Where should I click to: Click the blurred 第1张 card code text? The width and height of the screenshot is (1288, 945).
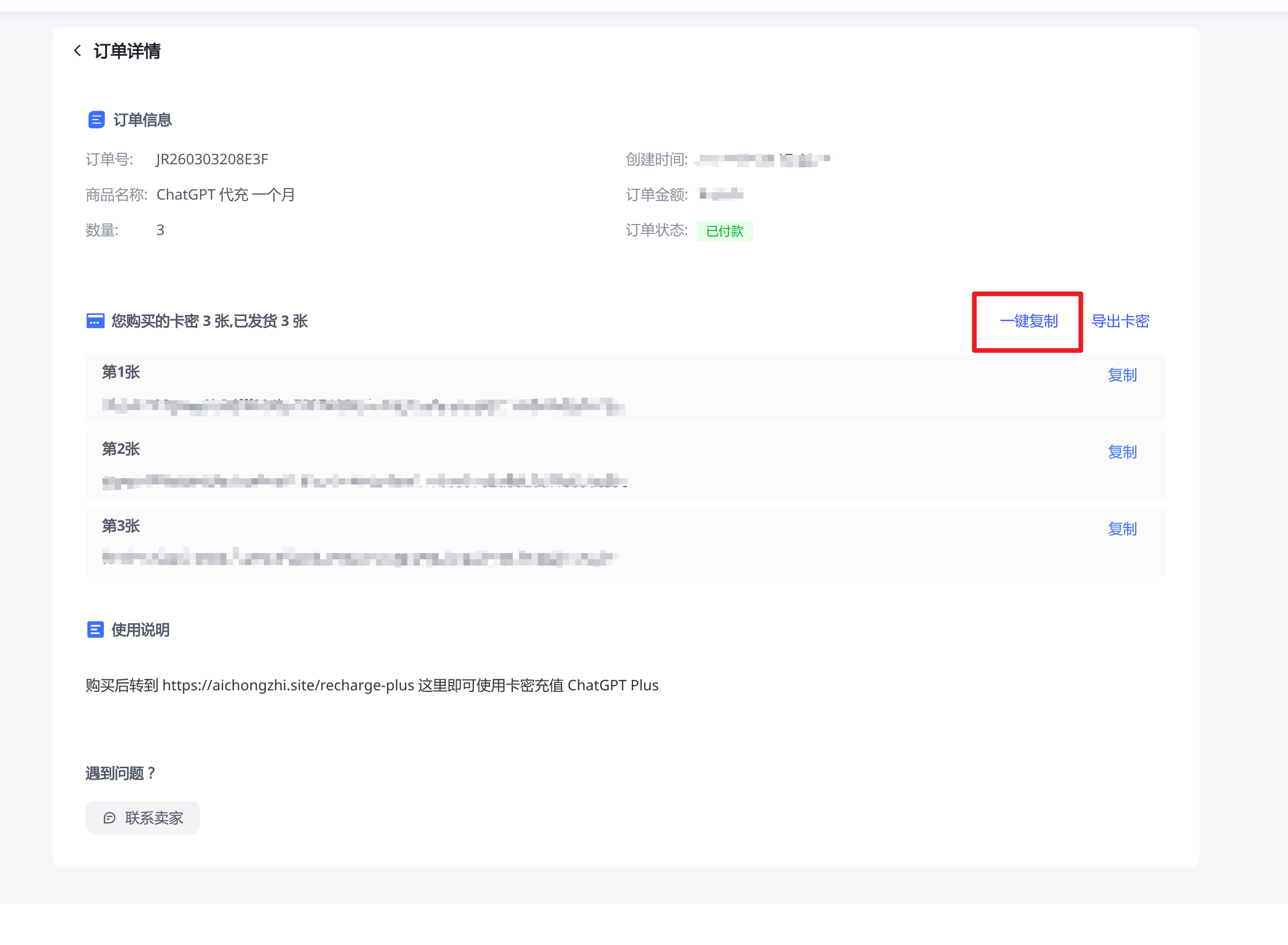click(x=363, y=406)
